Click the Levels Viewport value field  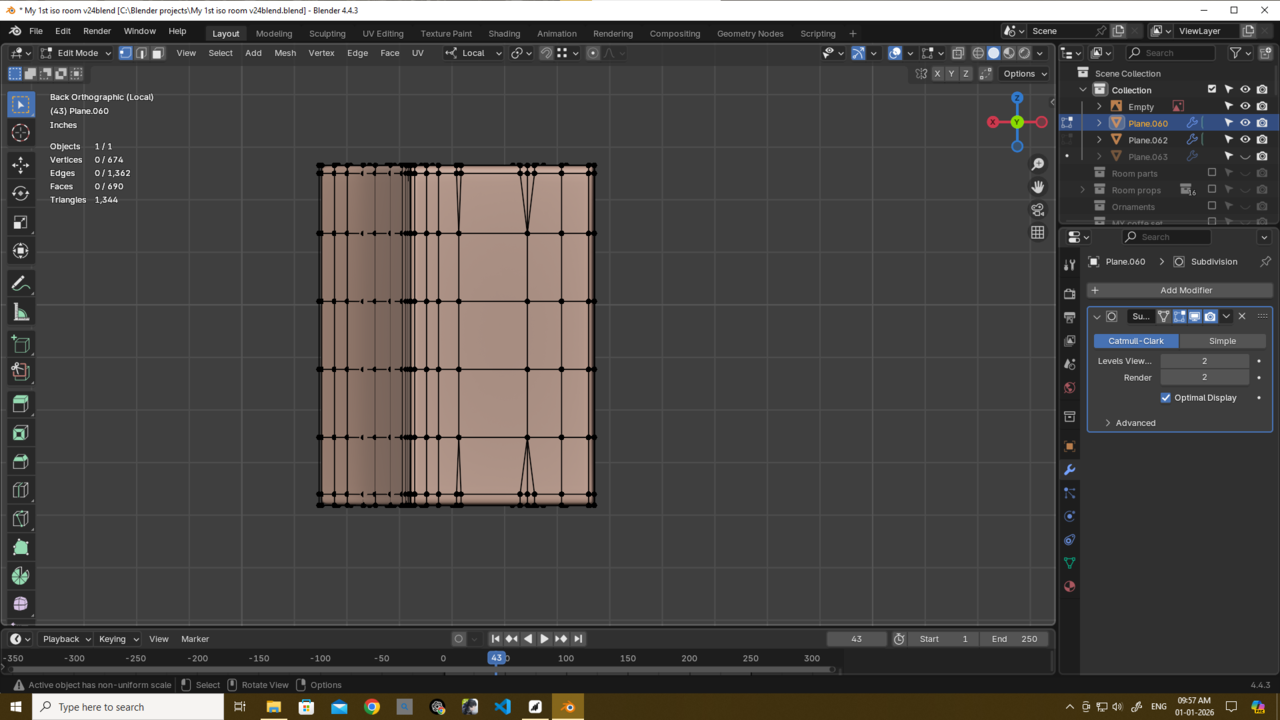pyautogui.click(x=1204, y=361)
